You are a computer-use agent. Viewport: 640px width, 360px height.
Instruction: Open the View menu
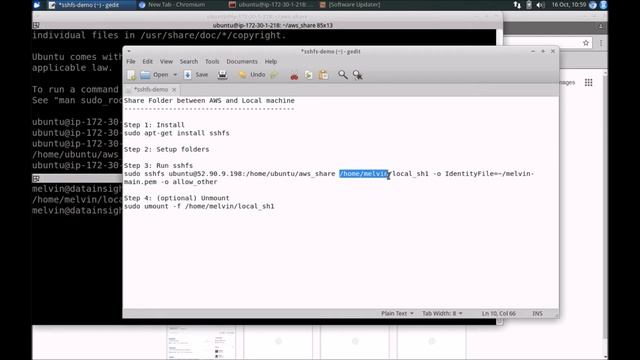[x=166, y=61]
